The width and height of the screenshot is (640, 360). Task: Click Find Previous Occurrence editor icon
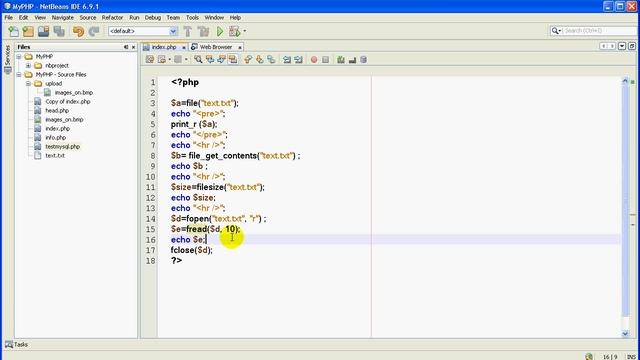[210, 60]
